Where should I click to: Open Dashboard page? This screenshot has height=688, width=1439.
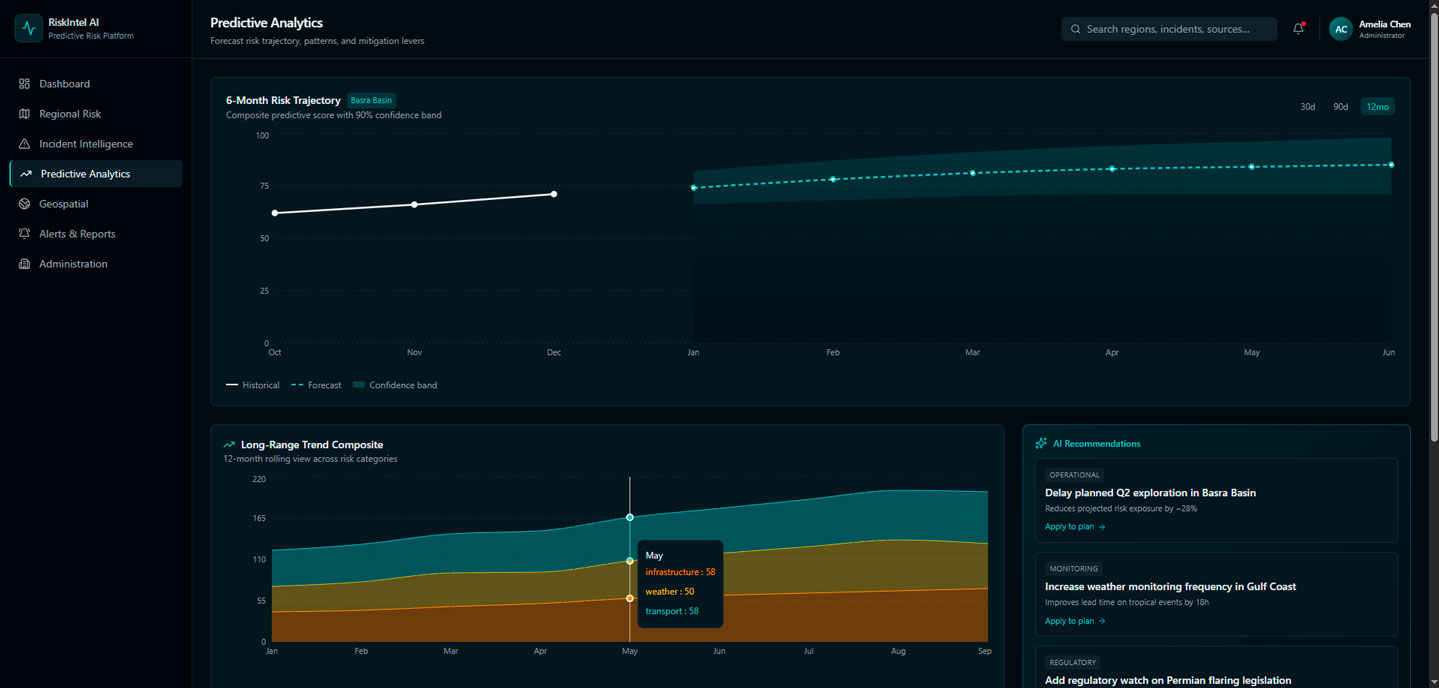[x=96, y=84]
